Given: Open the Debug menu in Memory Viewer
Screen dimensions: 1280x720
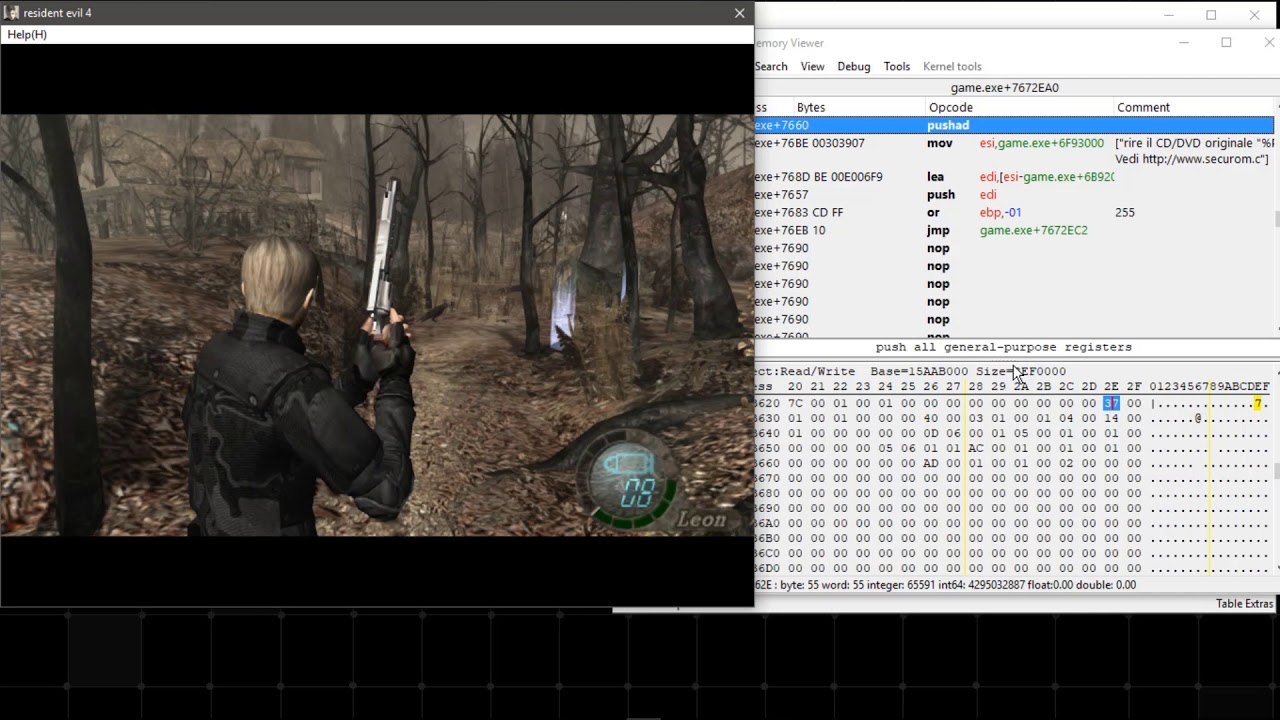Looking at the screenshot, I should 853,66.
